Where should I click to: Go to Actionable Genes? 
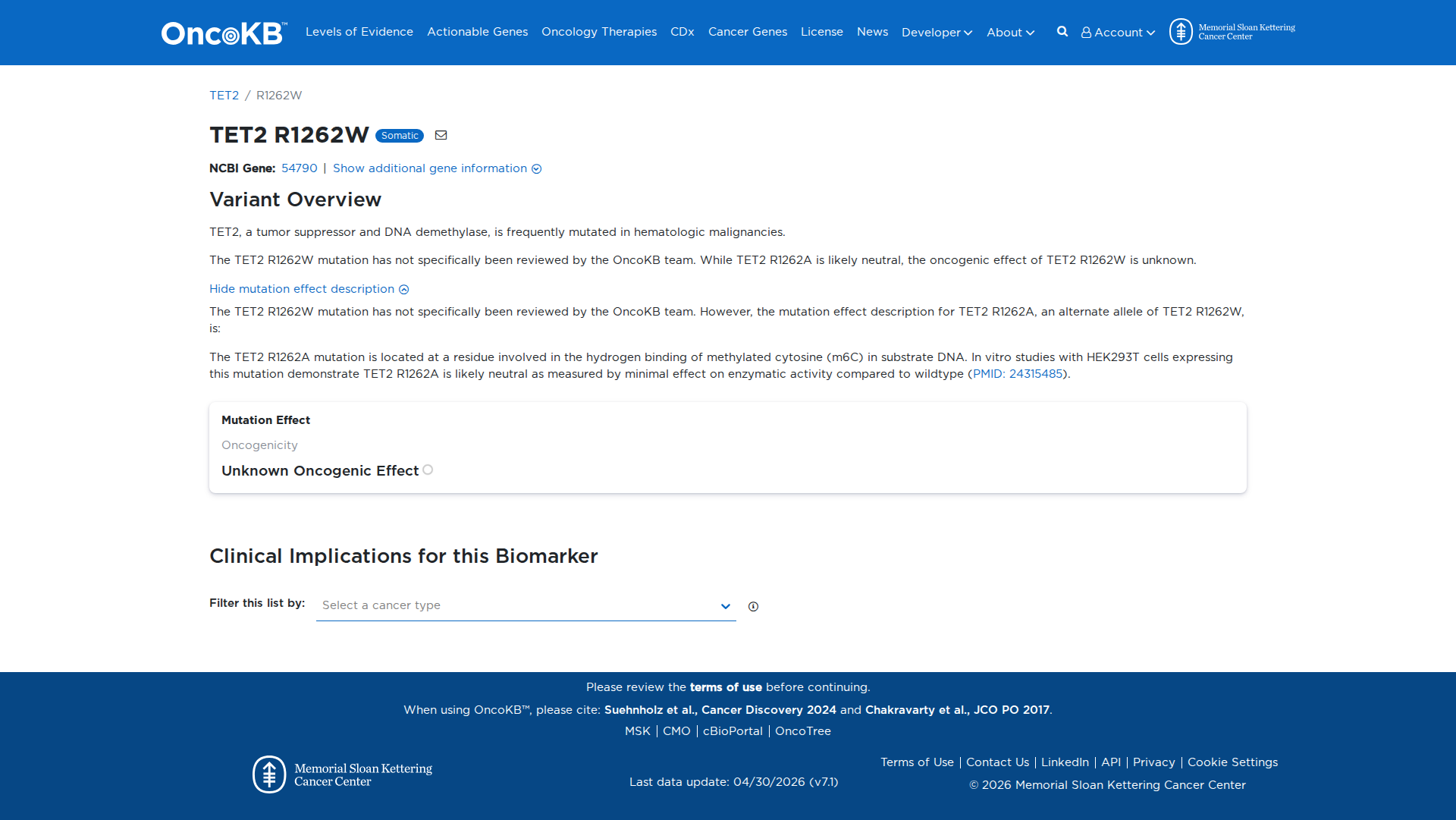pos(477,32)
